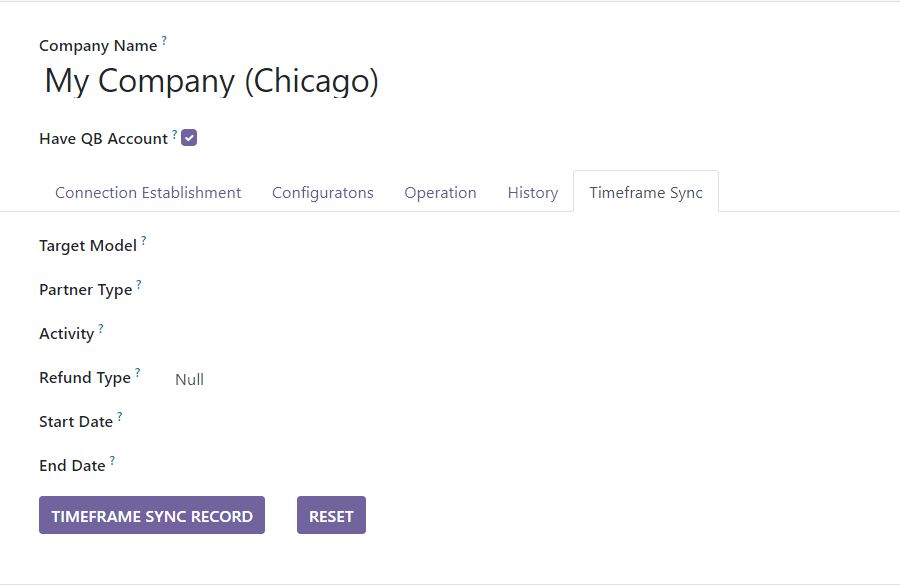This screenshot has height=585, width=900.
Task: Click the Target Model field label
Action: pos(87,246)
